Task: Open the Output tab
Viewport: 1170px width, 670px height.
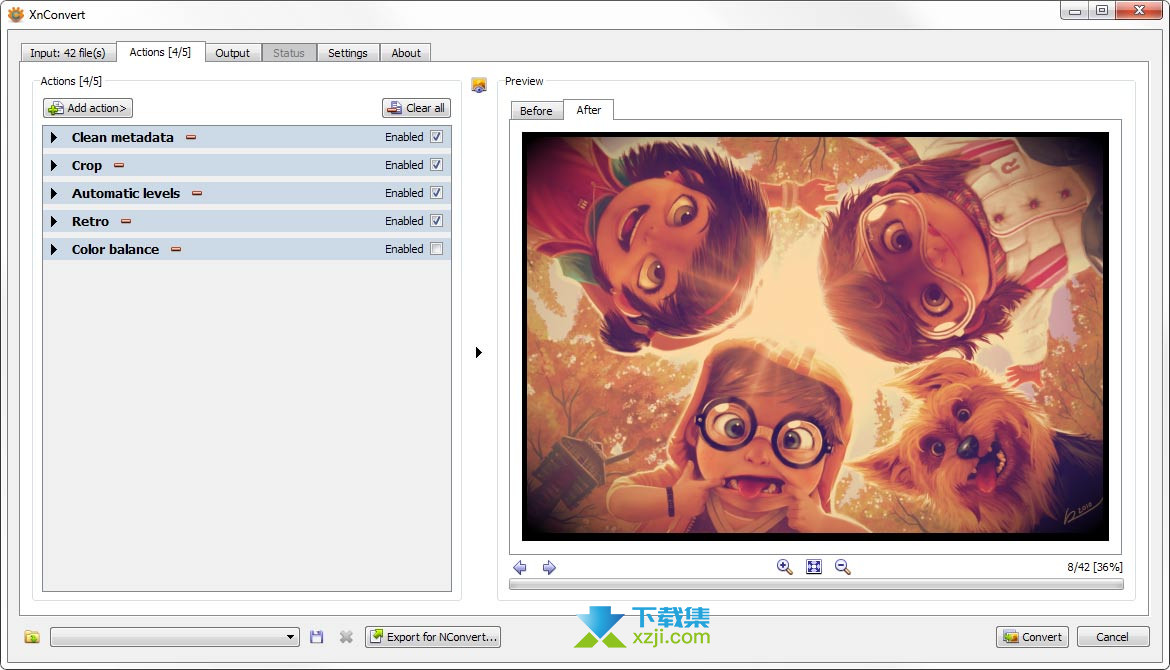Action: (x=233, y=53)
